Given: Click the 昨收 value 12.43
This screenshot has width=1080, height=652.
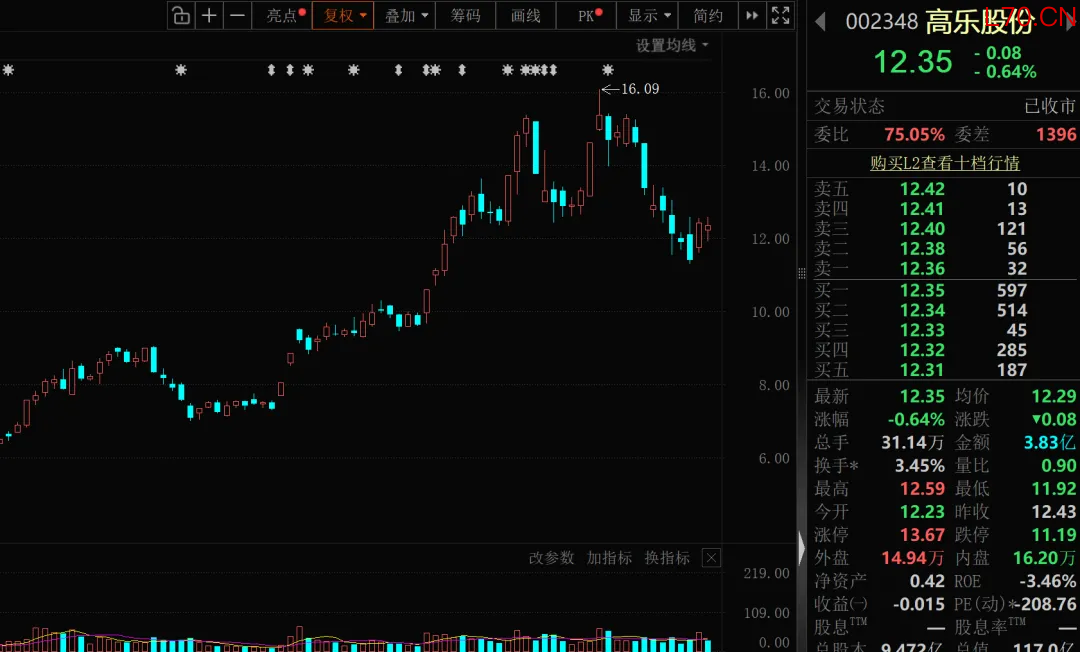Looking at the screenshot, I should point(1053,512).
